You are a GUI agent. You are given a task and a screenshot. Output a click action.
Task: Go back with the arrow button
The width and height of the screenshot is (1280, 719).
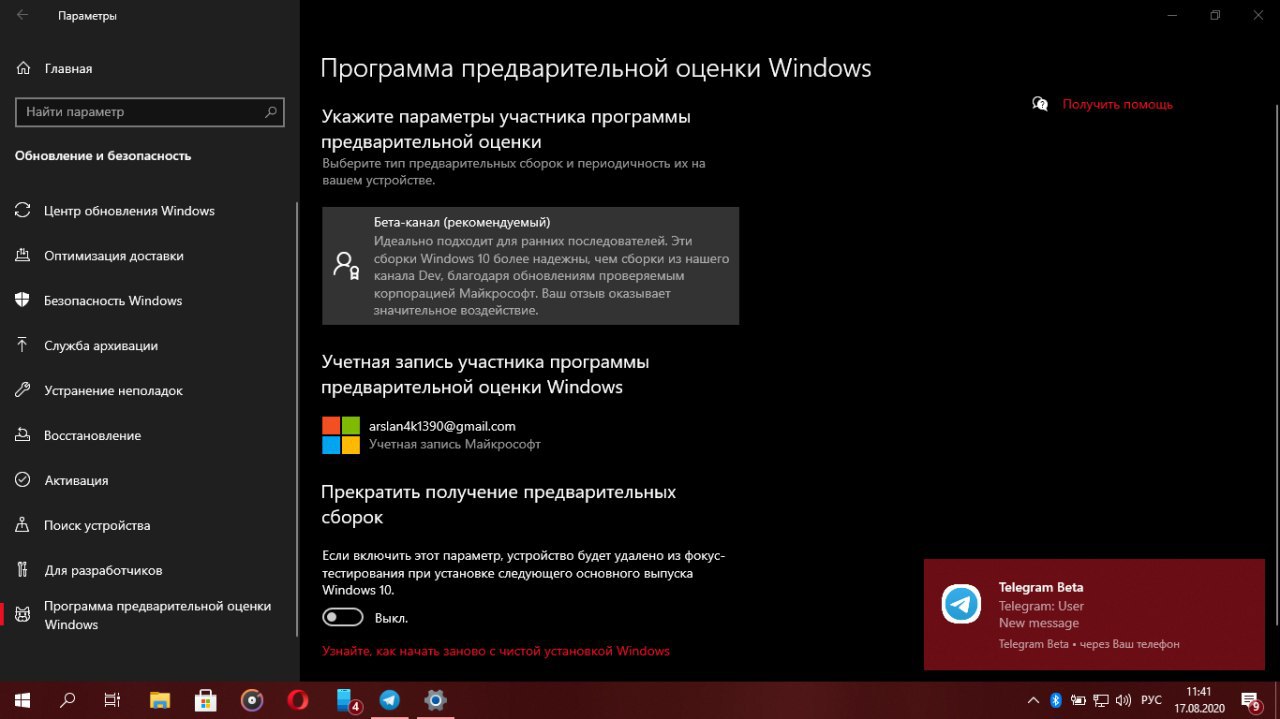pyautogui.click(x=22, y=16)
